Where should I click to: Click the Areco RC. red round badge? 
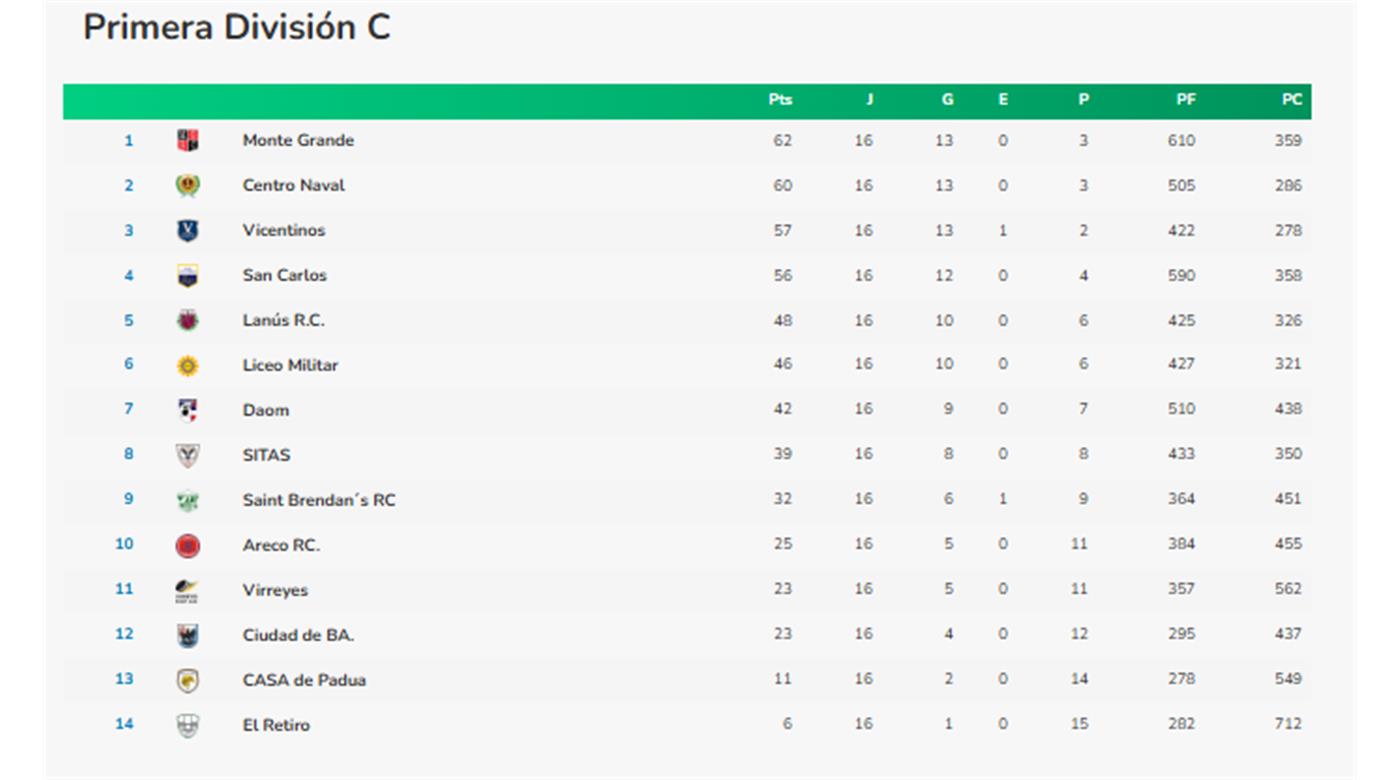click(x=188, y=545)
